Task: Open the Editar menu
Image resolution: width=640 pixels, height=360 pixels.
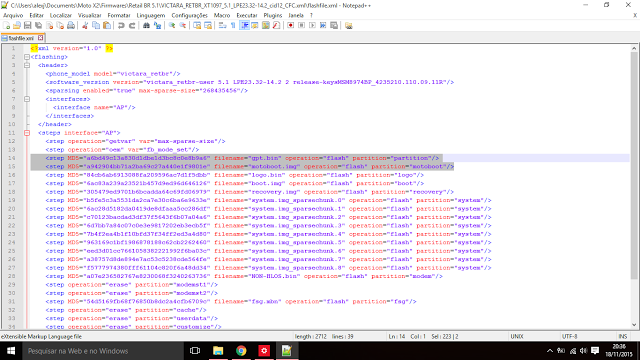Action: [x=36, y=16]
